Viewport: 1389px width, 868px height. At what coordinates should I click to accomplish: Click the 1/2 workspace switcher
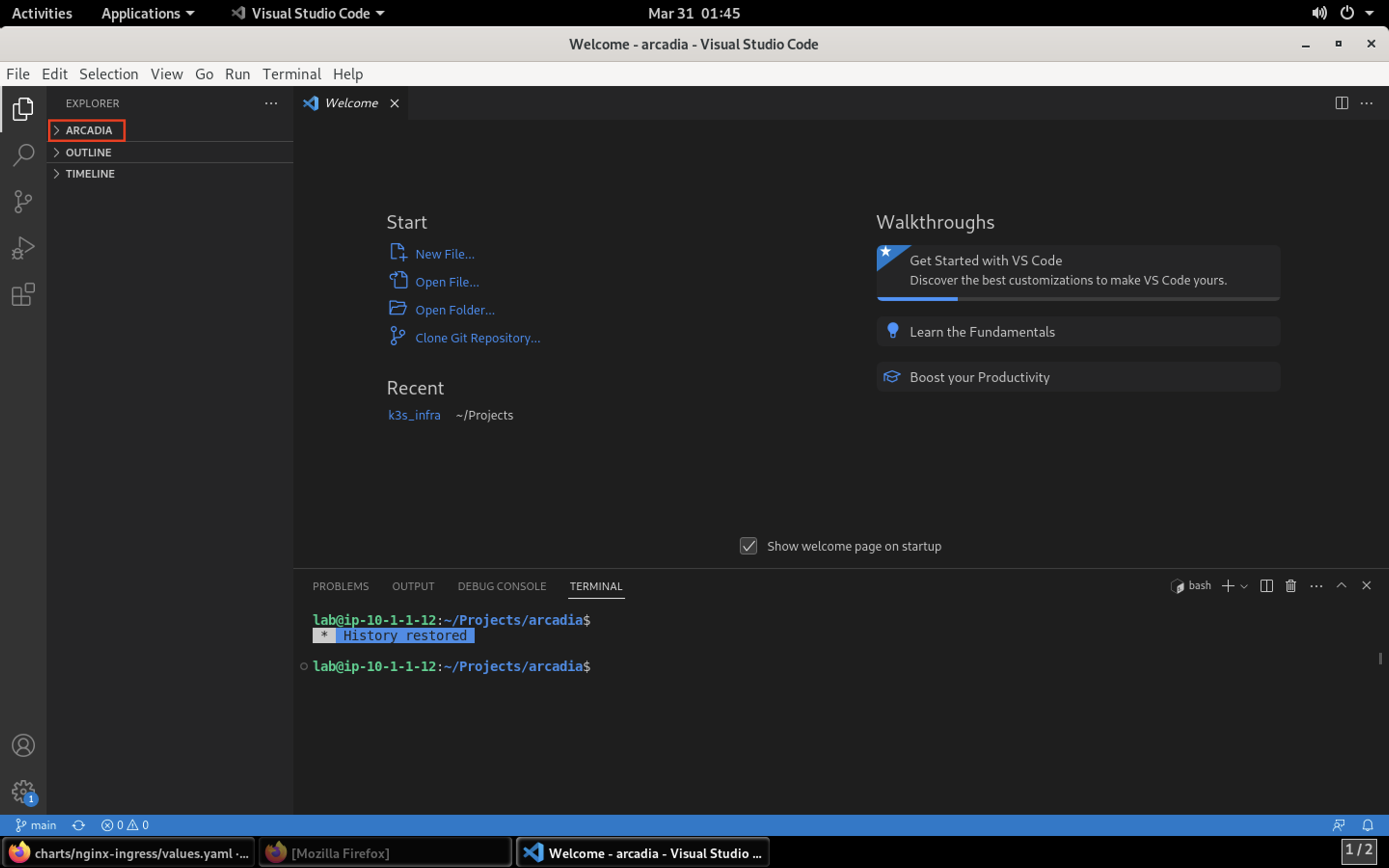(x=1359, y=850)
